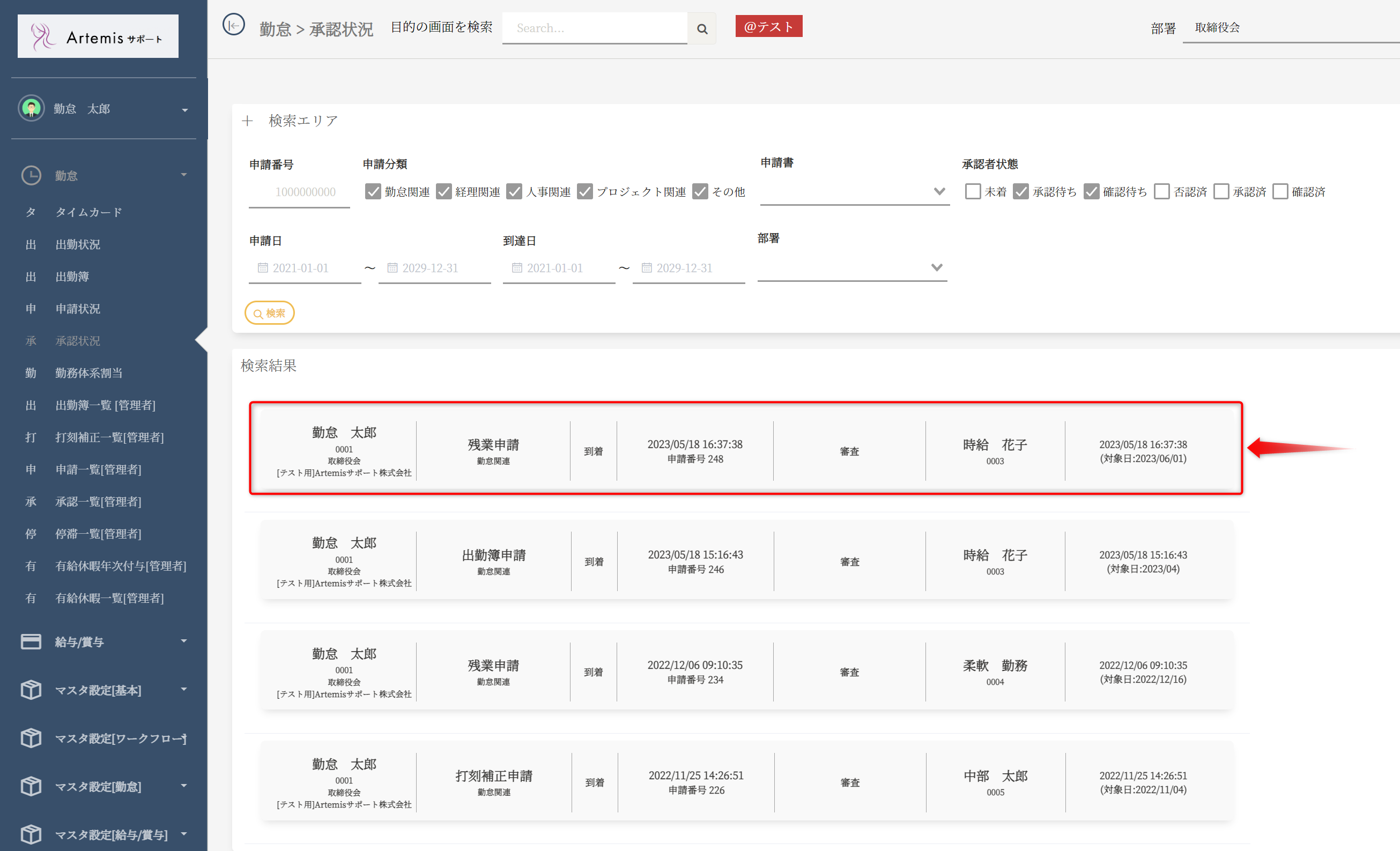Image resolution: width=1400 pixels, height=851 pixels.
Task: Check the 未着 approval status checkbox
Action: click(972, 192)
